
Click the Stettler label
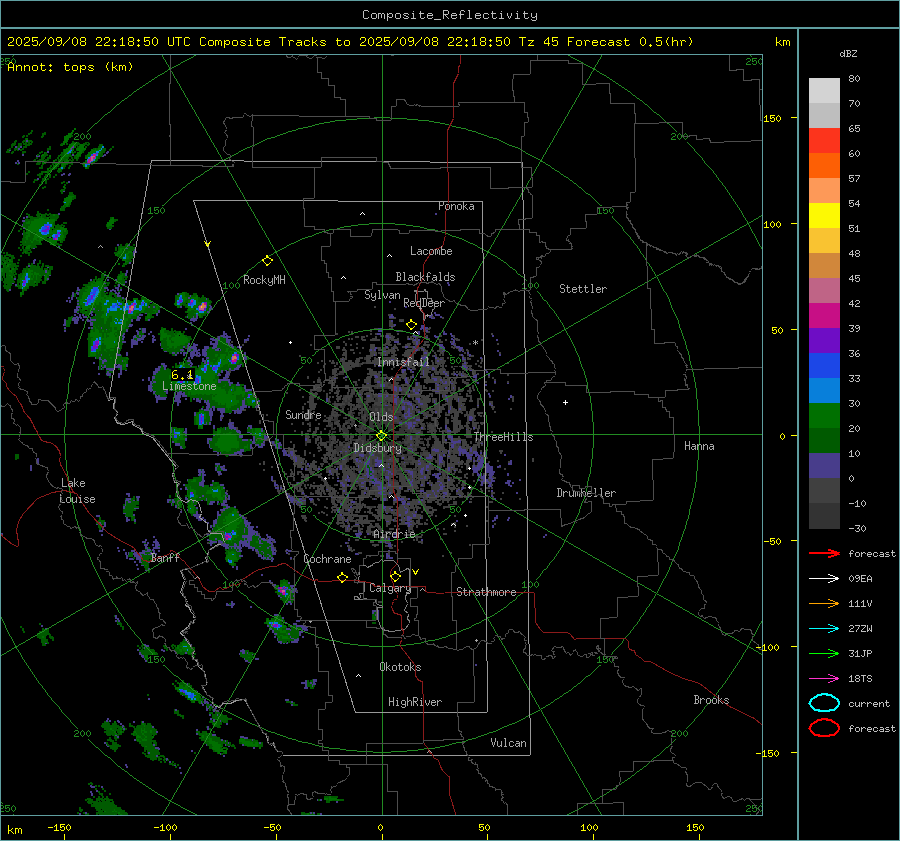coord(583,289)
